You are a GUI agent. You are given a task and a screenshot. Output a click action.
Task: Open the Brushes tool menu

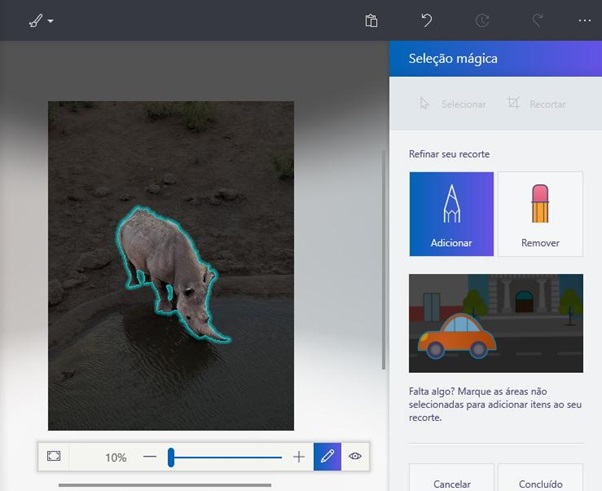point(36,21)
